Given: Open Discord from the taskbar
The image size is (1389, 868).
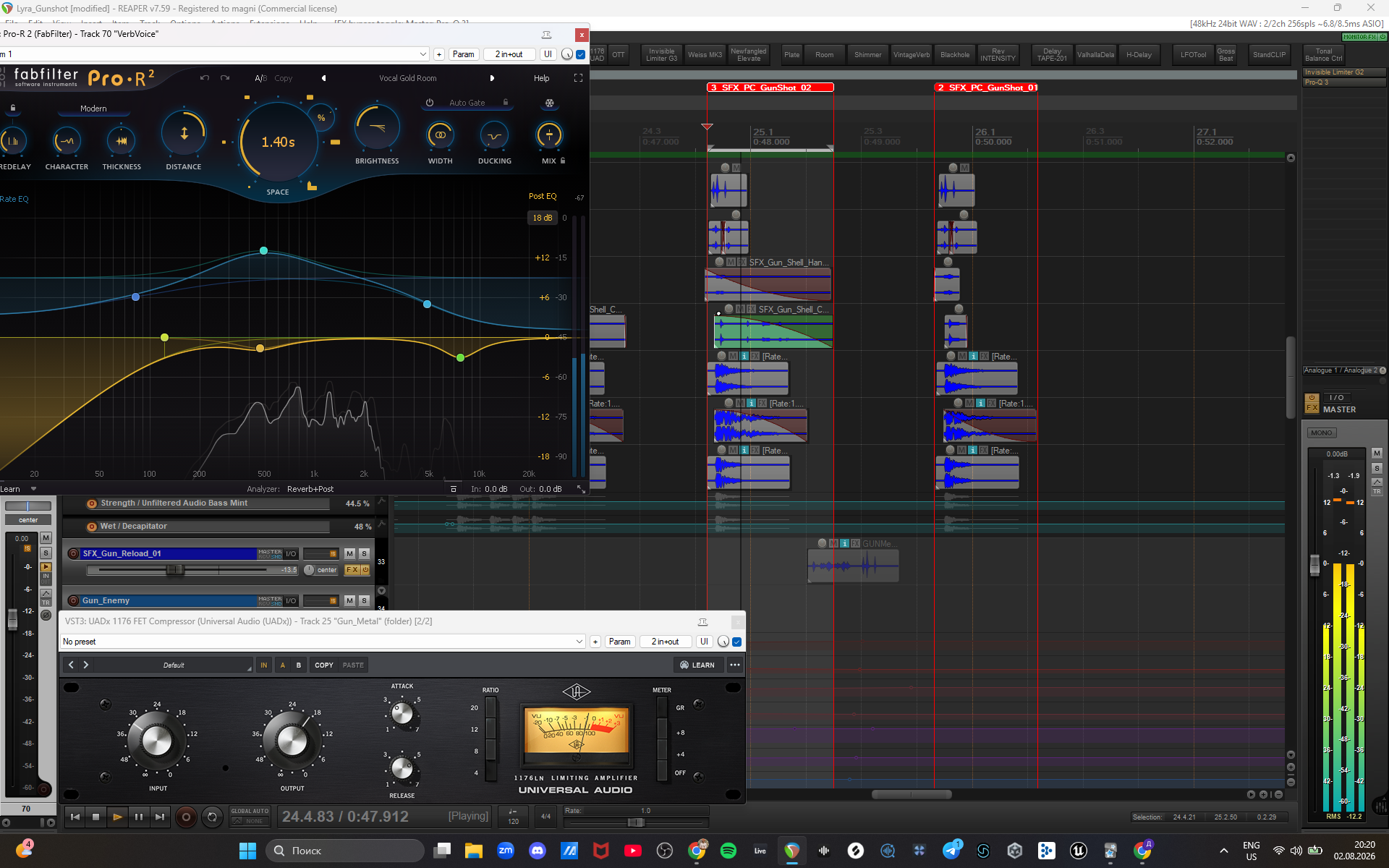Looking at the screenshot, I should pos(538,851).
